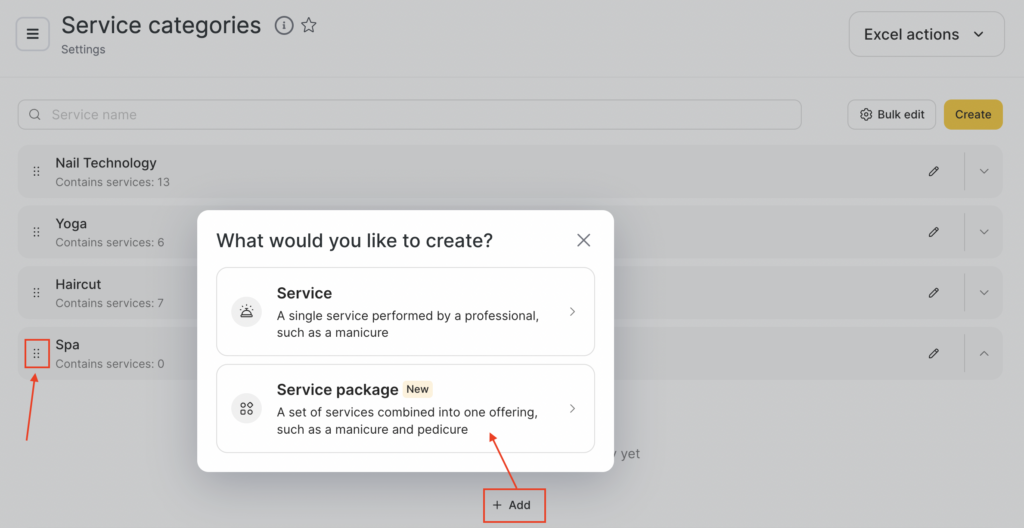
Task: Click the drag handle for Nail Technology
Action: [x=37, y=171]
